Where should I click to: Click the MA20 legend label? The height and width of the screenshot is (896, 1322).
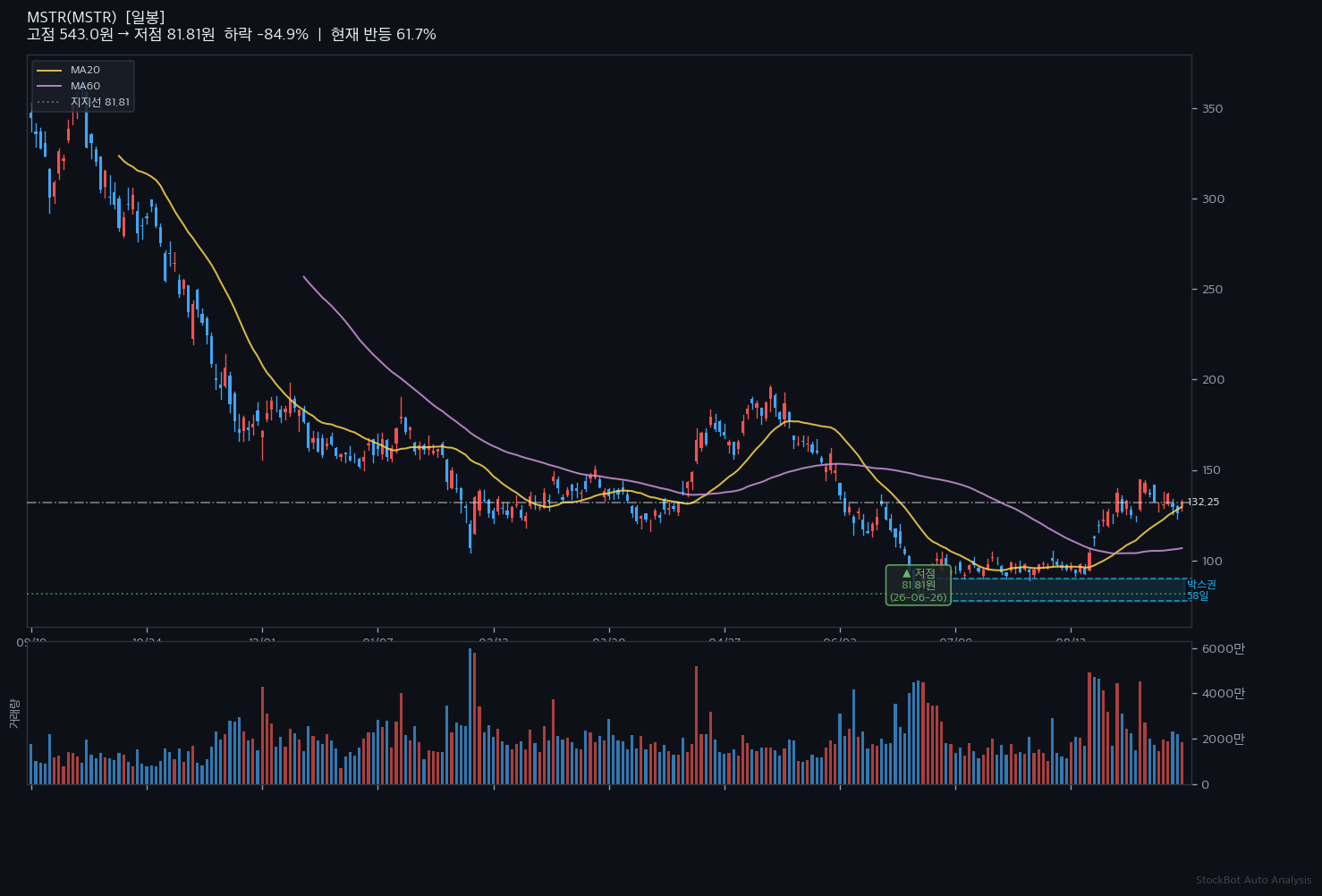click(x=86, y=70)
